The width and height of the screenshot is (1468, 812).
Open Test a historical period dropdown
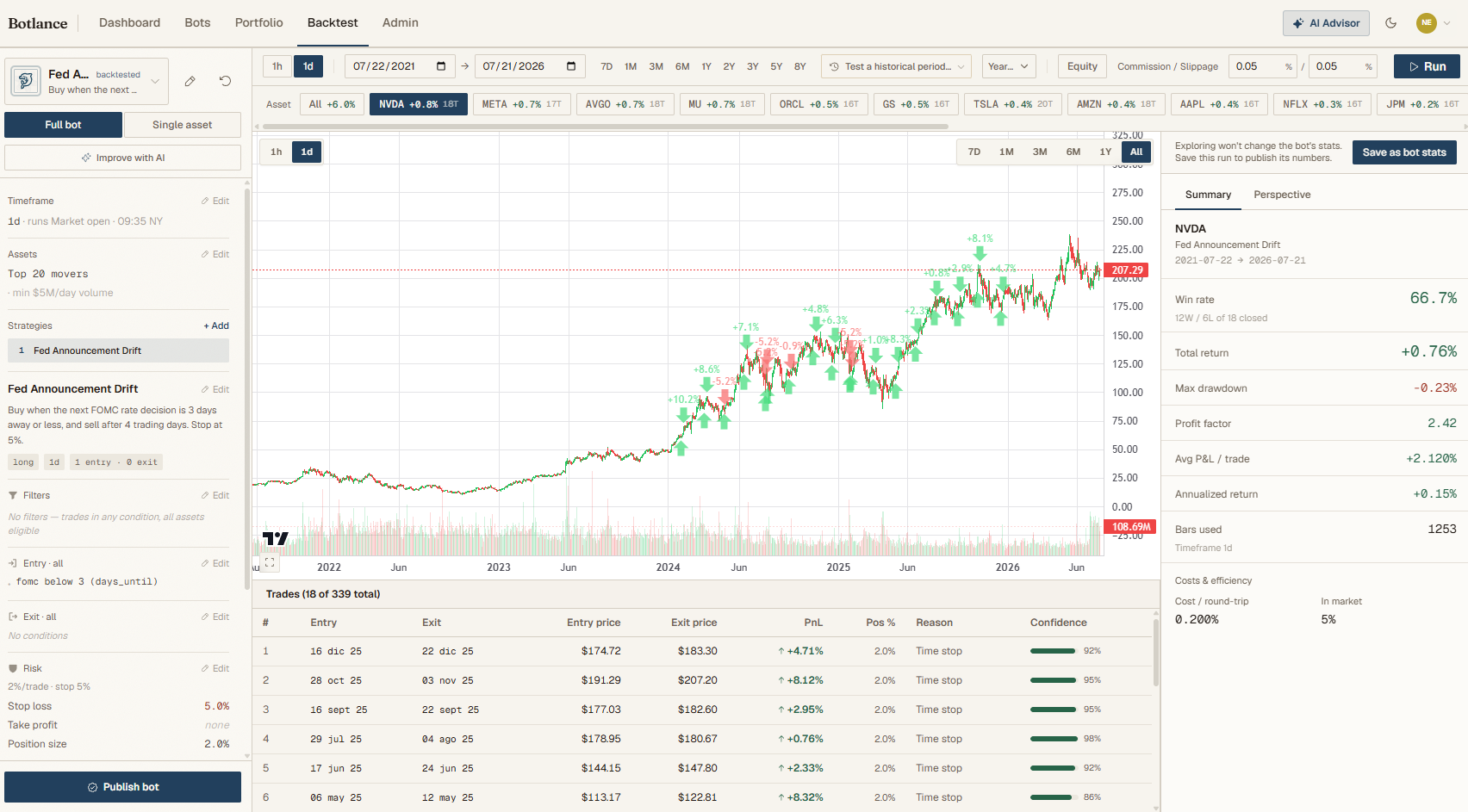click(896, 66)
